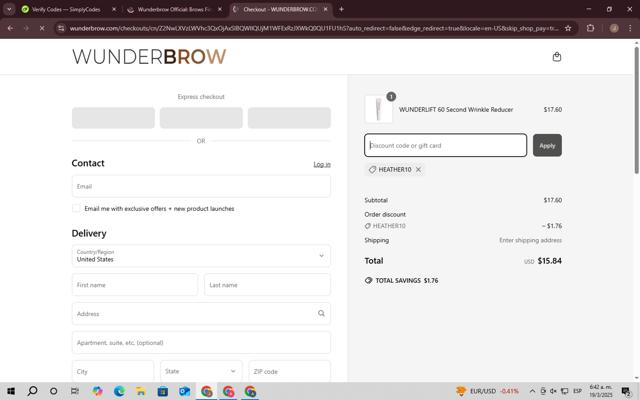Open Microsoft Store from the taskbar
The width and height of the screenshot is (640, 400).
click(162, 391)
